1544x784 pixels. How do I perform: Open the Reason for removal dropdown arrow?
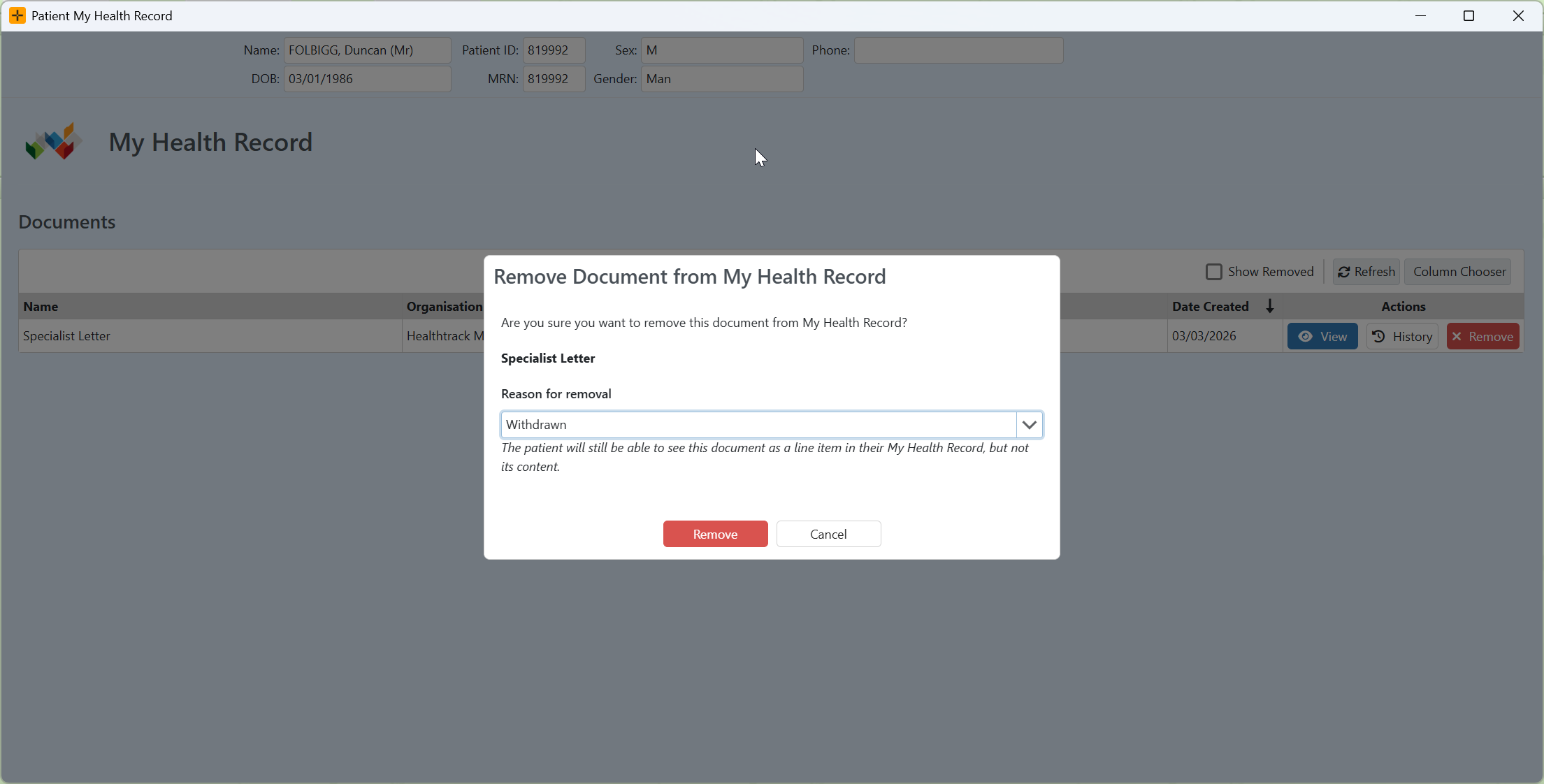[x=1030, y=425]
